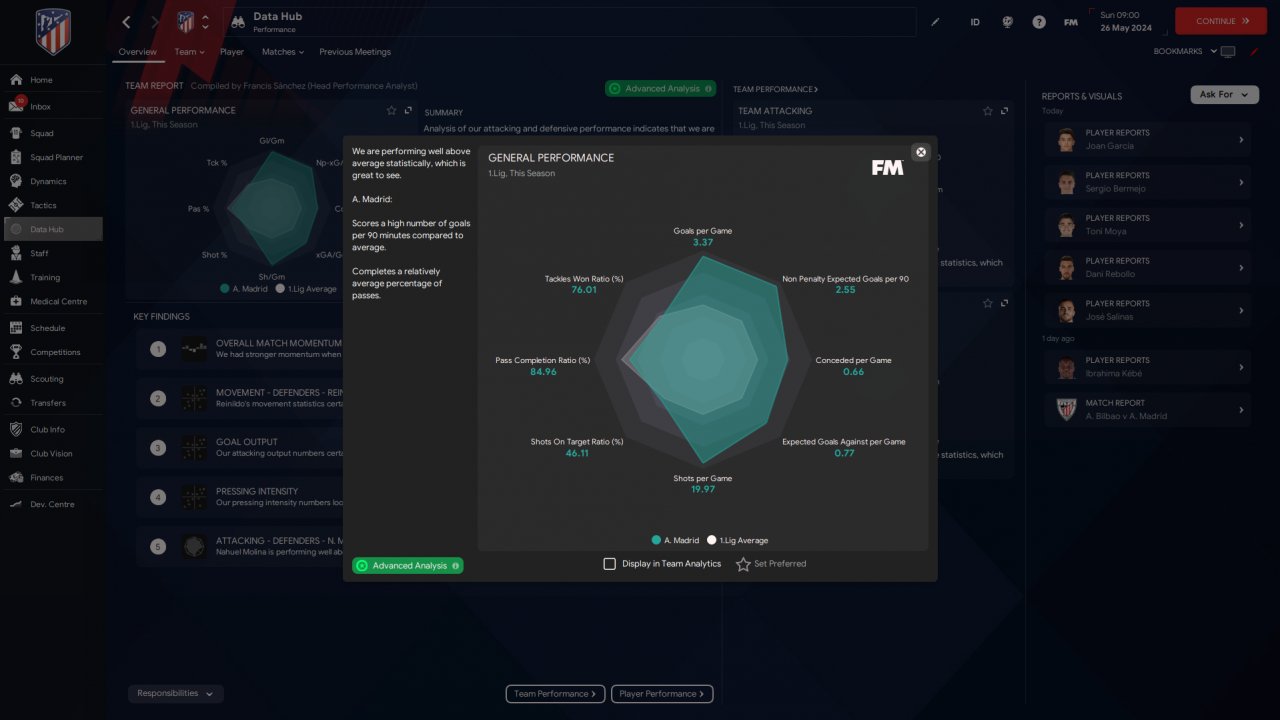Open Club Info in the sidebar
Viewport: 1280px width, 720px height.
click(52, 430)
